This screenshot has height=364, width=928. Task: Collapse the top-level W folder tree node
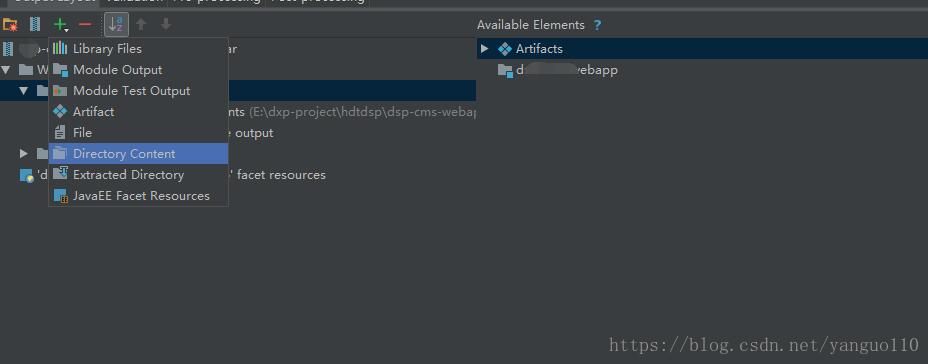click(x=6, y=70)
